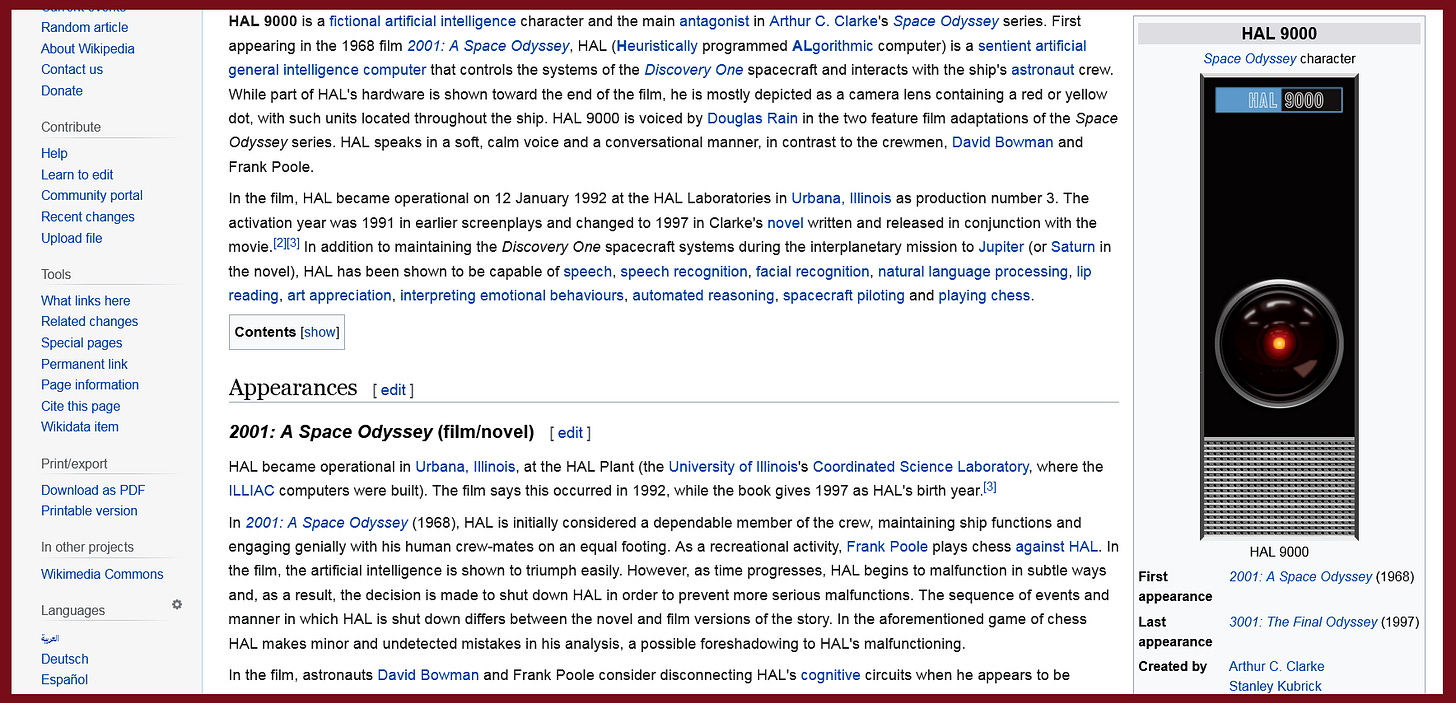Viewport: 1456px width, 703px height.
Task: Open Wikimedia Commons link
Action: (102, 574)
